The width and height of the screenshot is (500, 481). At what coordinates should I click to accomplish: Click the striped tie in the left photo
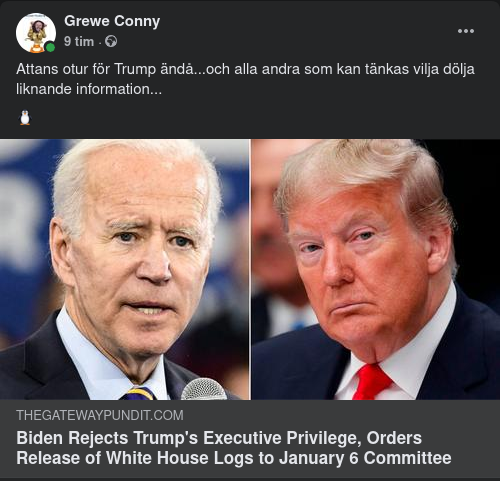point(139,393)
